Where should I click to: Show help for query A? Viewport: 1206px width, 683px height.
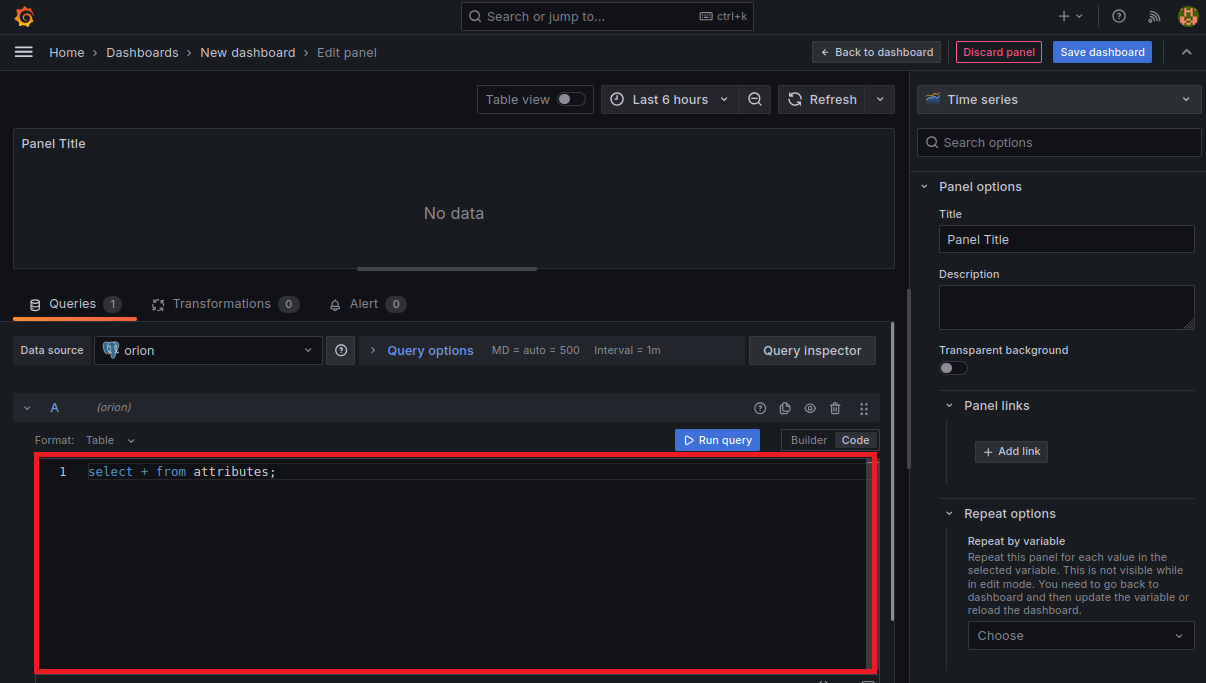click(760, 408)
